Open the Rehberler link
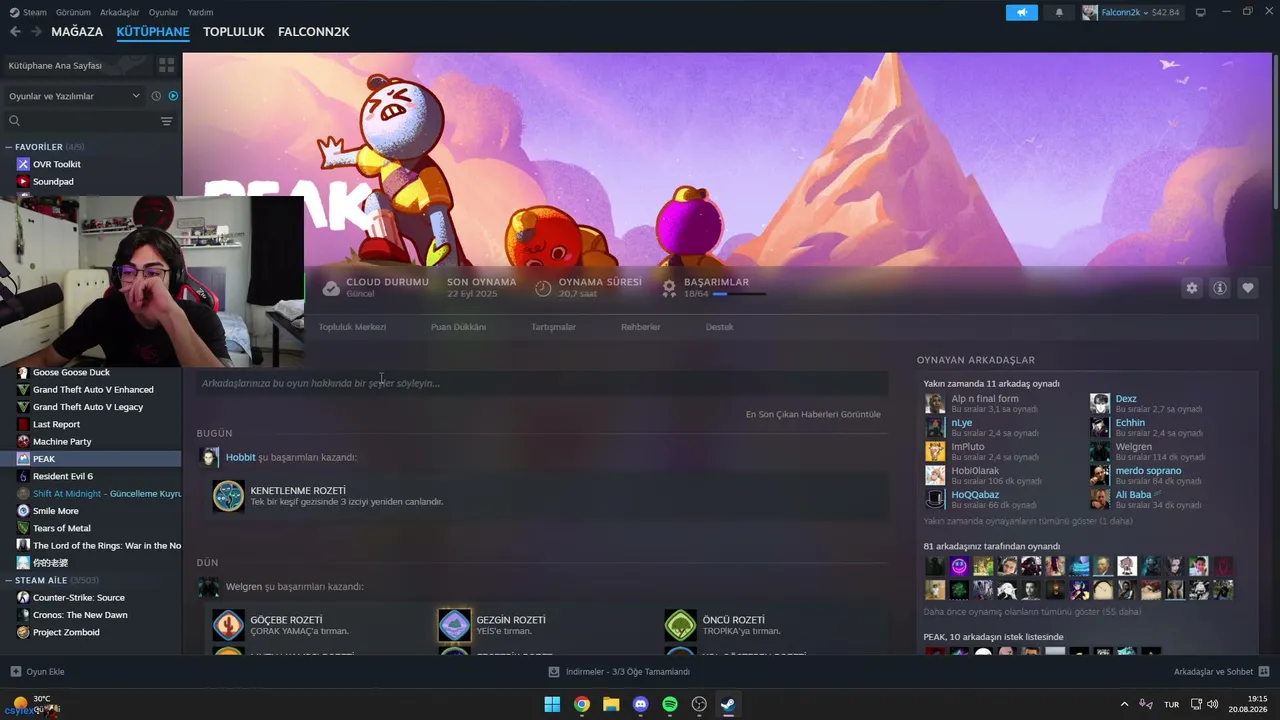Screen dimensions: 1280x720 coord(640,327)
